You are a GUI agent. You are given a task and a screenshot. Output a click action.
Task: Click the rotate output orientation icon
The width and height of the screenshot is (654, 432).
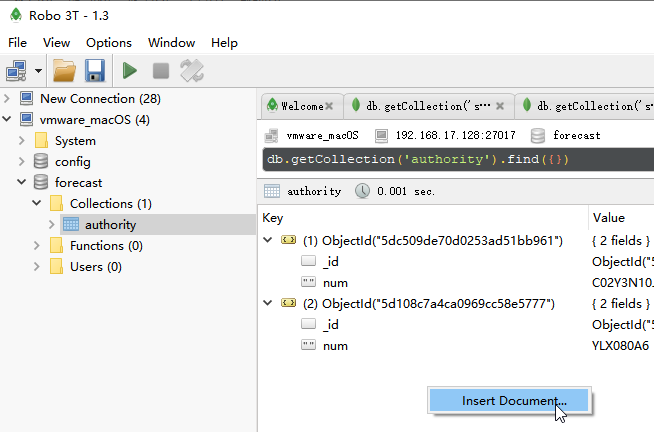192,71
